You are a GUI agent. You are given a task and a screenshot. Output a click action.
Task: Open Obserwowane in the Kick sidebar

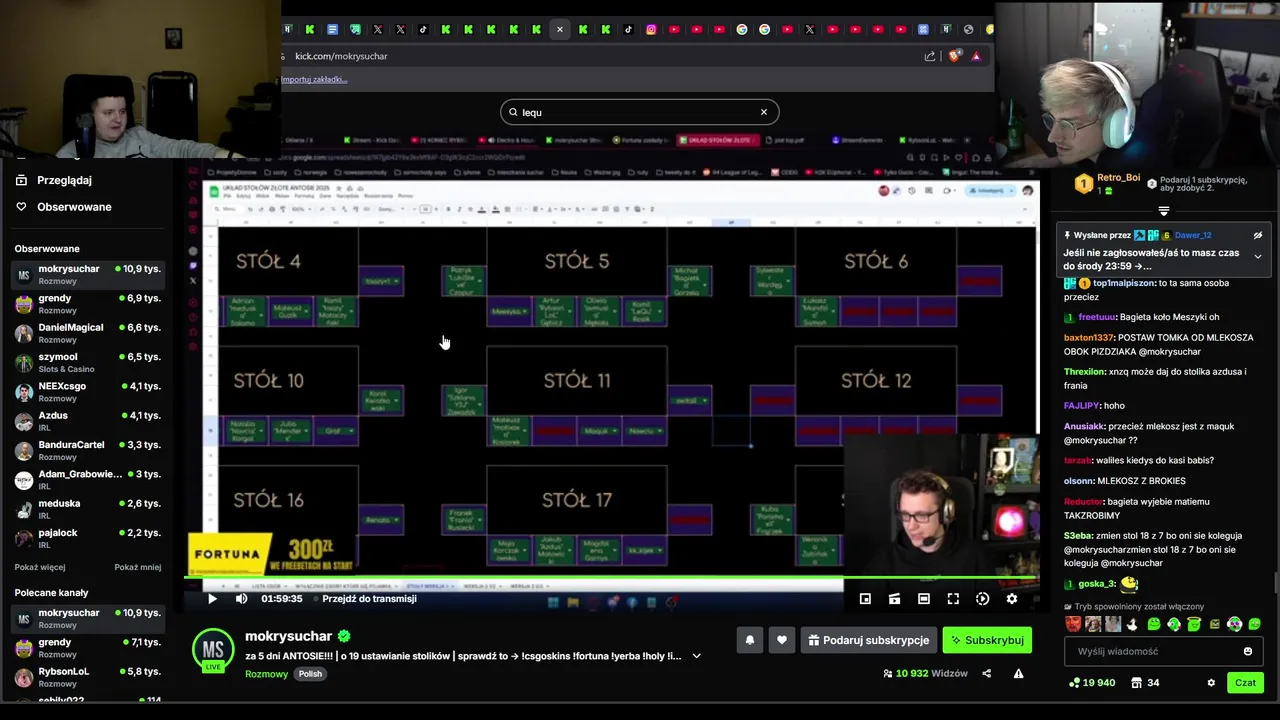pos(64,207)
